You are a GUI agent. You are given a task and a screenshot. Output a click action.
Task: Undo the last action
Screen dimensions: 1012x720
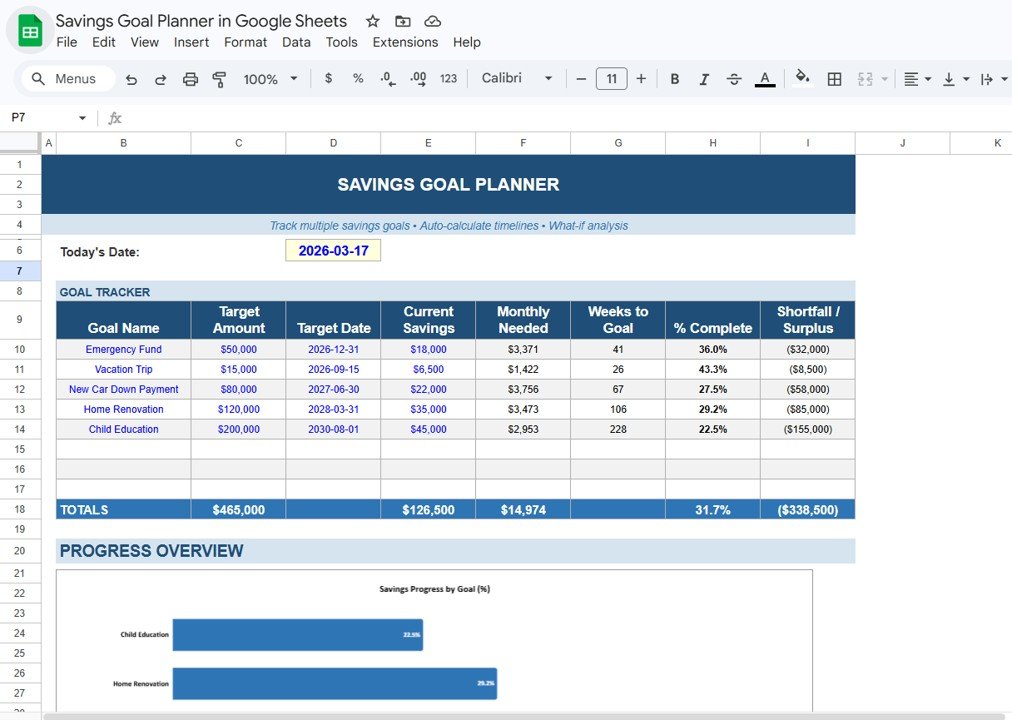[131, 78]
